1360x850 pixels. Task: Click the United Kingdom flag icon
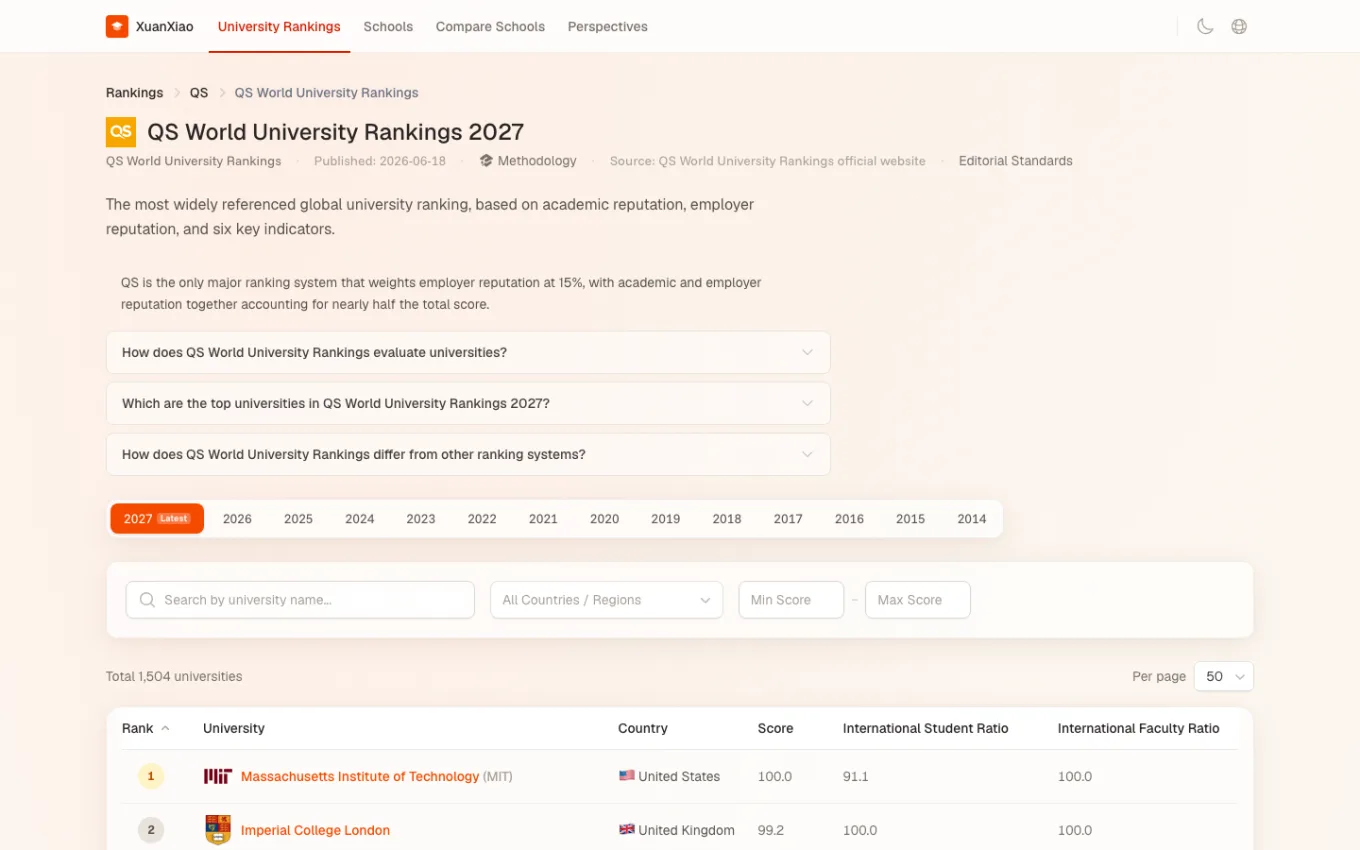tap(626, 830)
